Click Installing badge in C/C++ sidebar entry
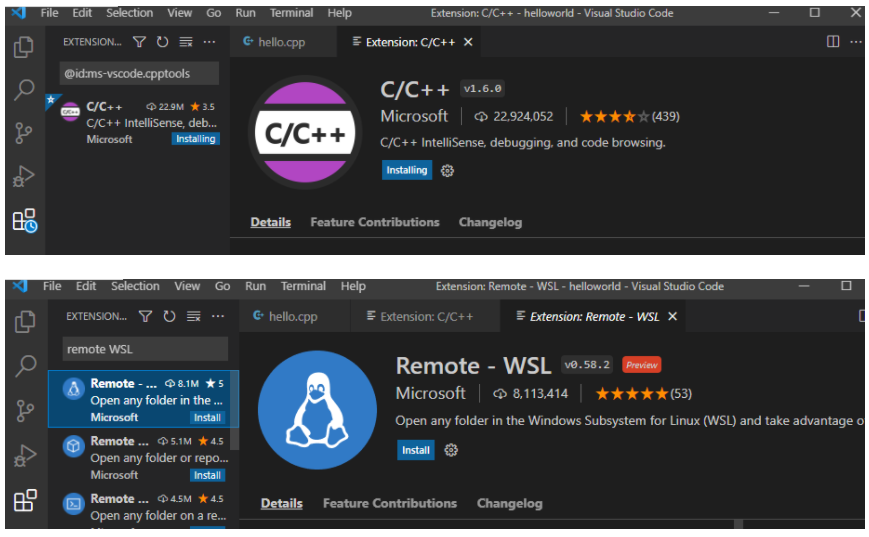The width and height of the screenshot is (869, 537). 196,139
